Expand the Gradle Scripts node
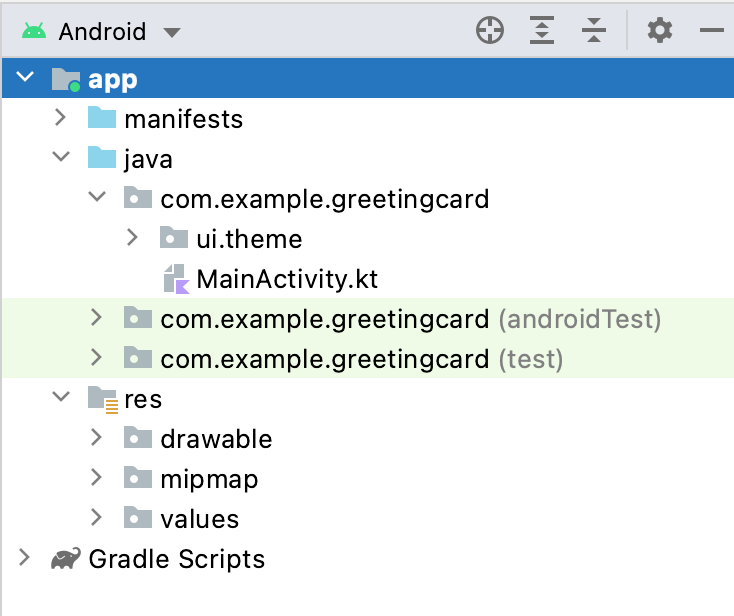 pyautogui.click(x=24, y=559)
